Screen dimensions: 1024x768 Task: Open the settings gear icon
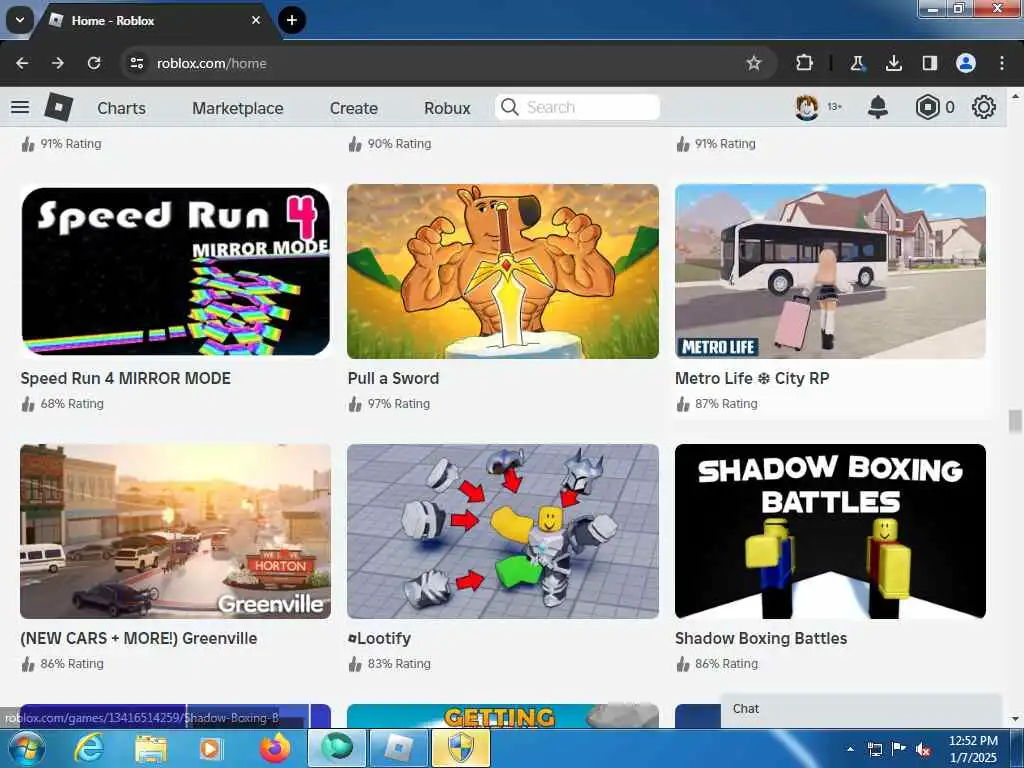(984, 107)
